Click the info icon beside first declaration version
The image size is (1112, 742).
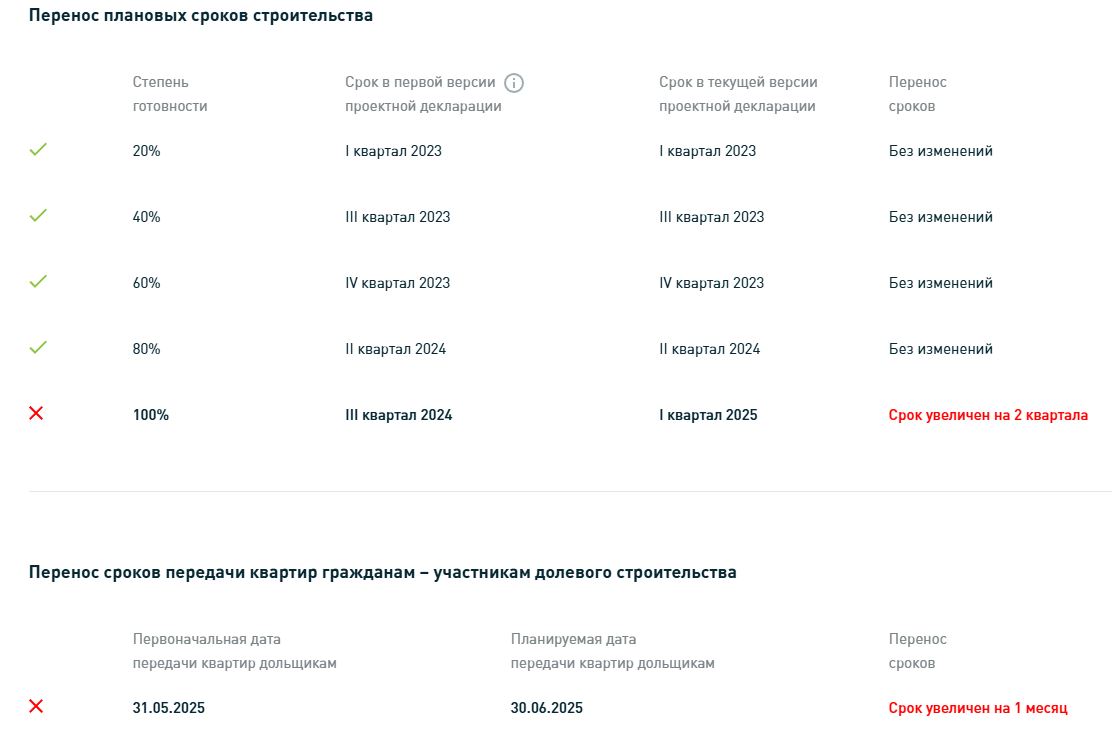click(513, 83)
